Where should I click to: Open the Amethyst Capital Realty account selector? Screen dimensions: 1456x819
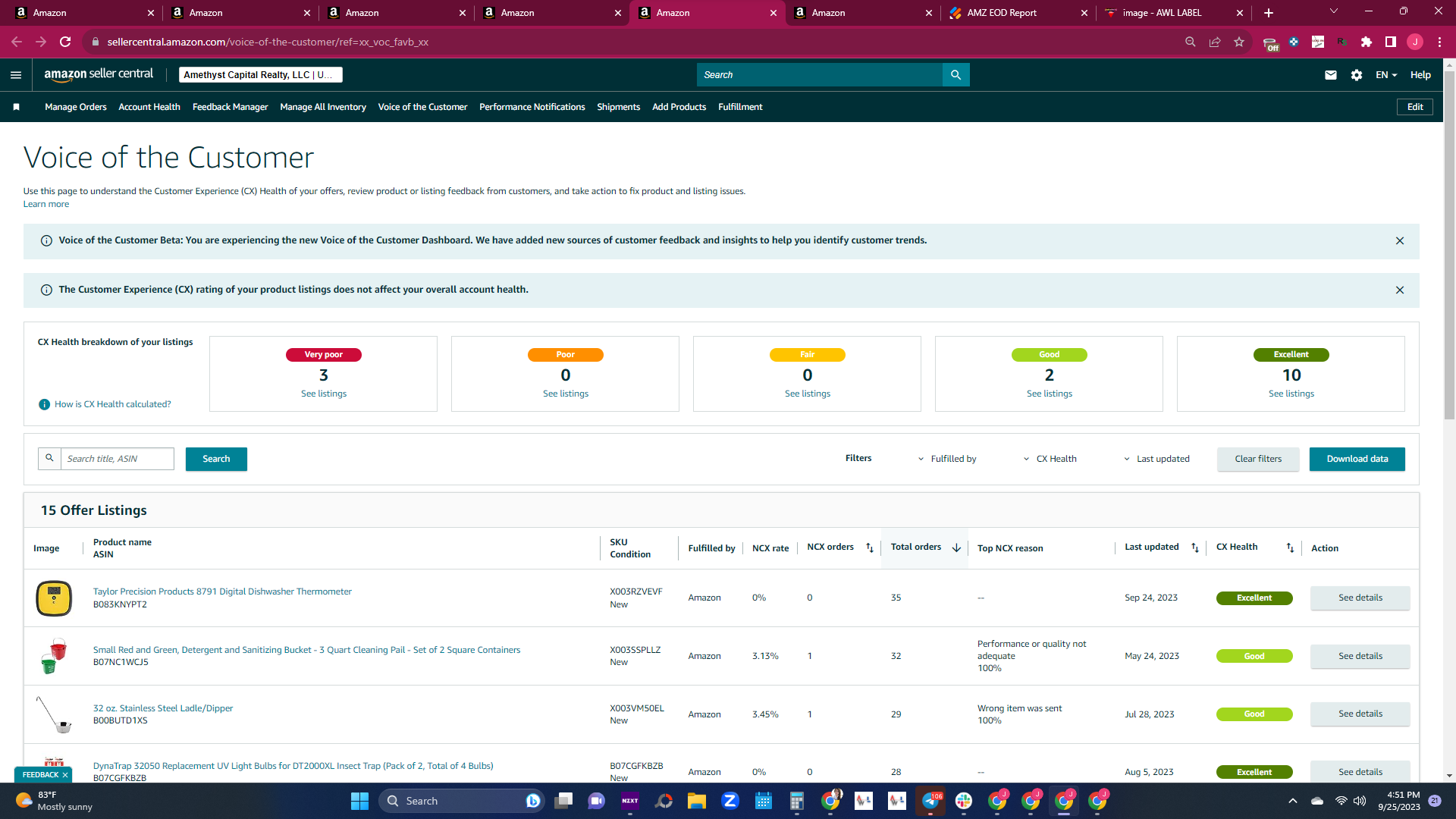click(261, 75)
